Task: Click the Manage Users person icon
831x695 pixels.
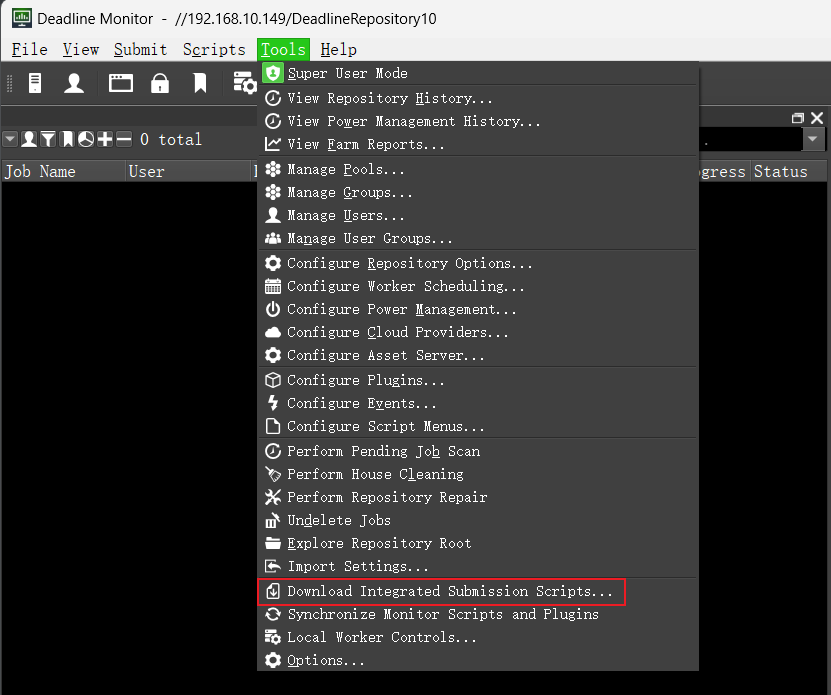Action: tap(272, 215)
